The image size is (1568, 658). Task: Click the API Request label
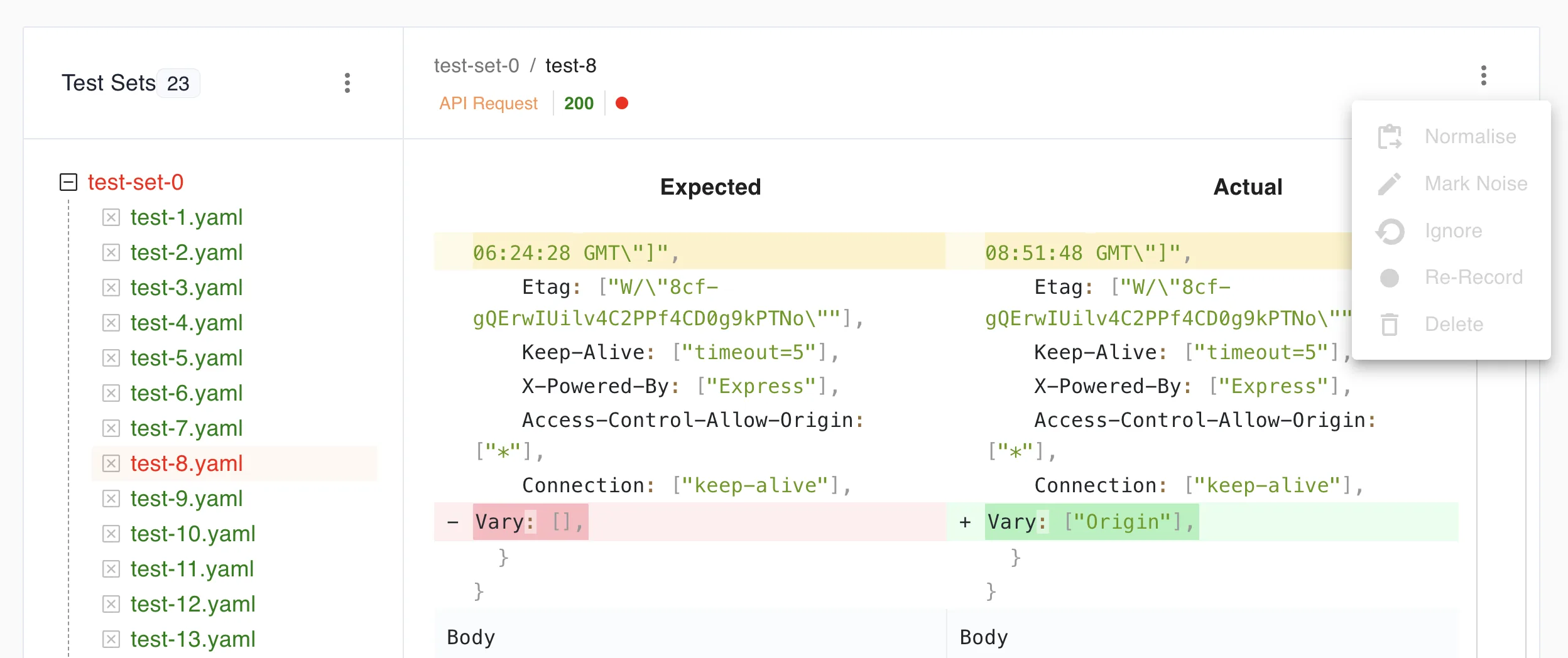[x=489, y=103]
